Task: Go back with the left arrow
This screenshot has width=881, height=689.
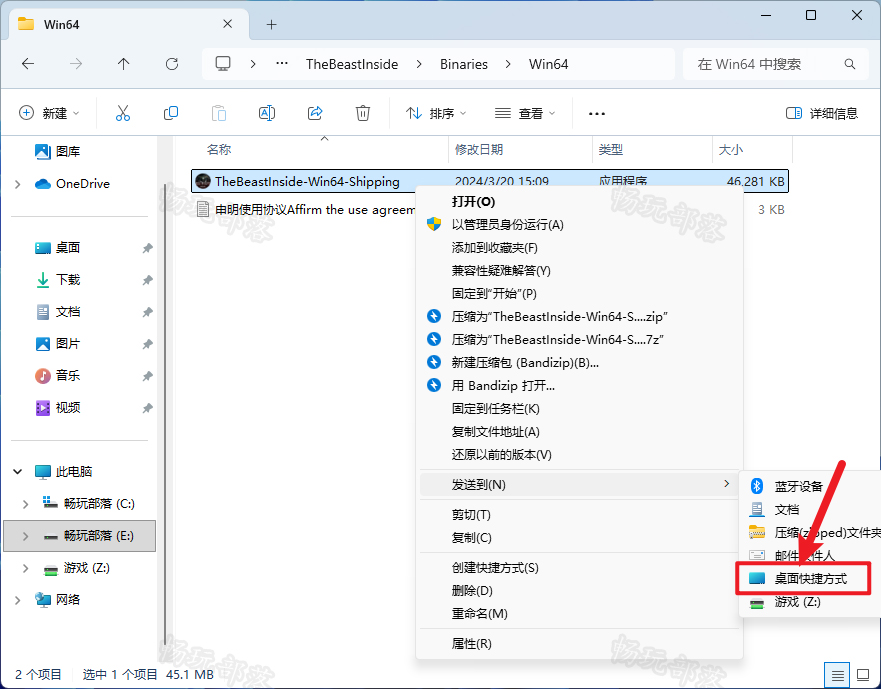Action: 28,64
